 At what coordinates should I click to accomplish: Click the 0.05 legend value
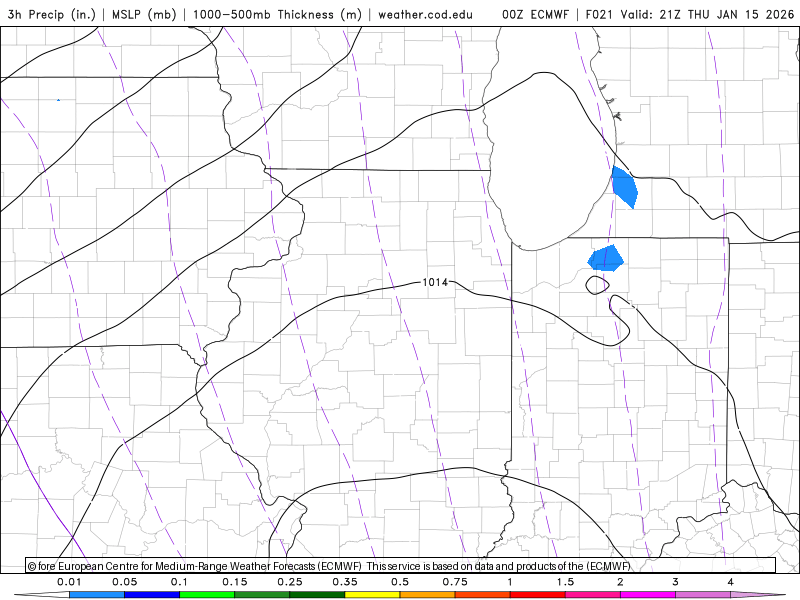[x=124, y=582]
